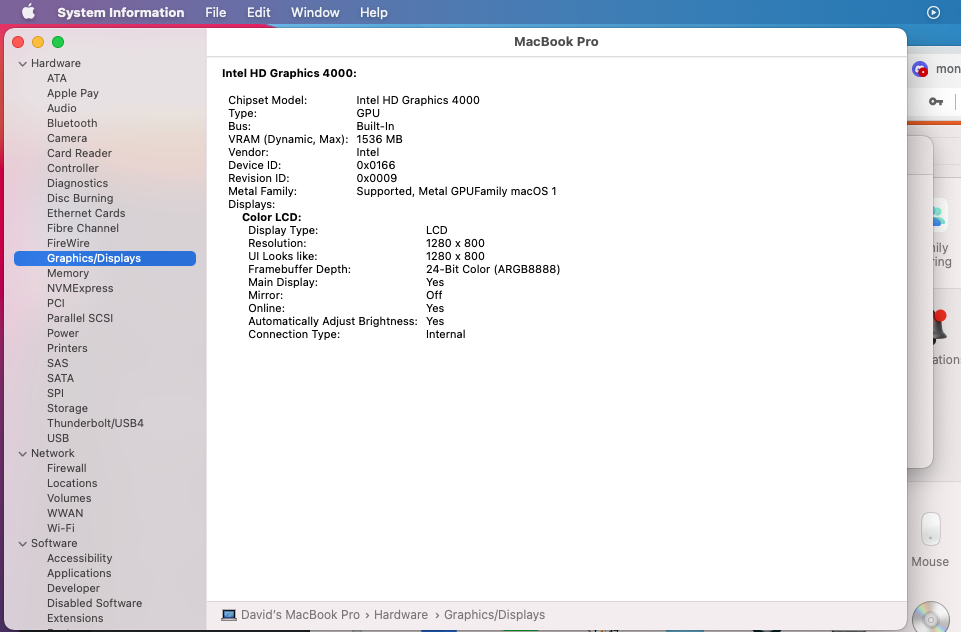Select Ethernet Cards in the sidebar

click(86, 213)
